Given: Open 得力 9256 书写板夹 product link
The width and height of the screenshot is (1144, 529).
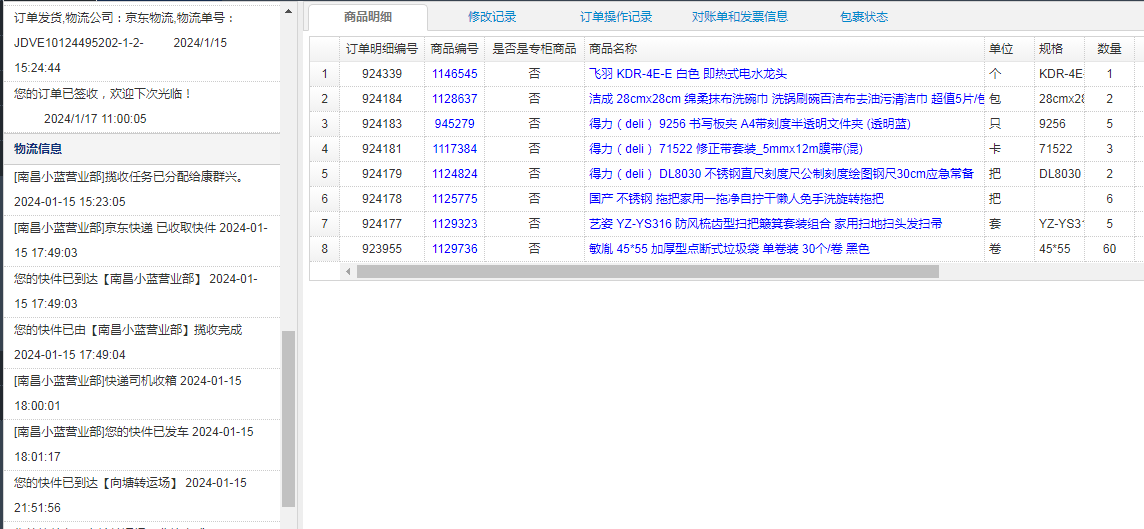Looking at the screenshot, I should click(750, 124).
